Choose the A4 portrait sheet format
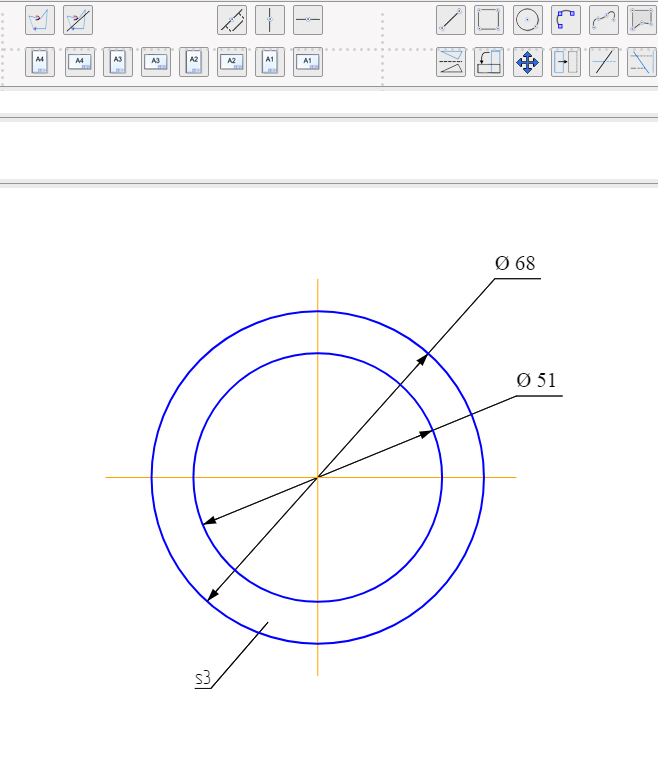The height and width of the screenshot is (774, 658). [x=40, y=62]
